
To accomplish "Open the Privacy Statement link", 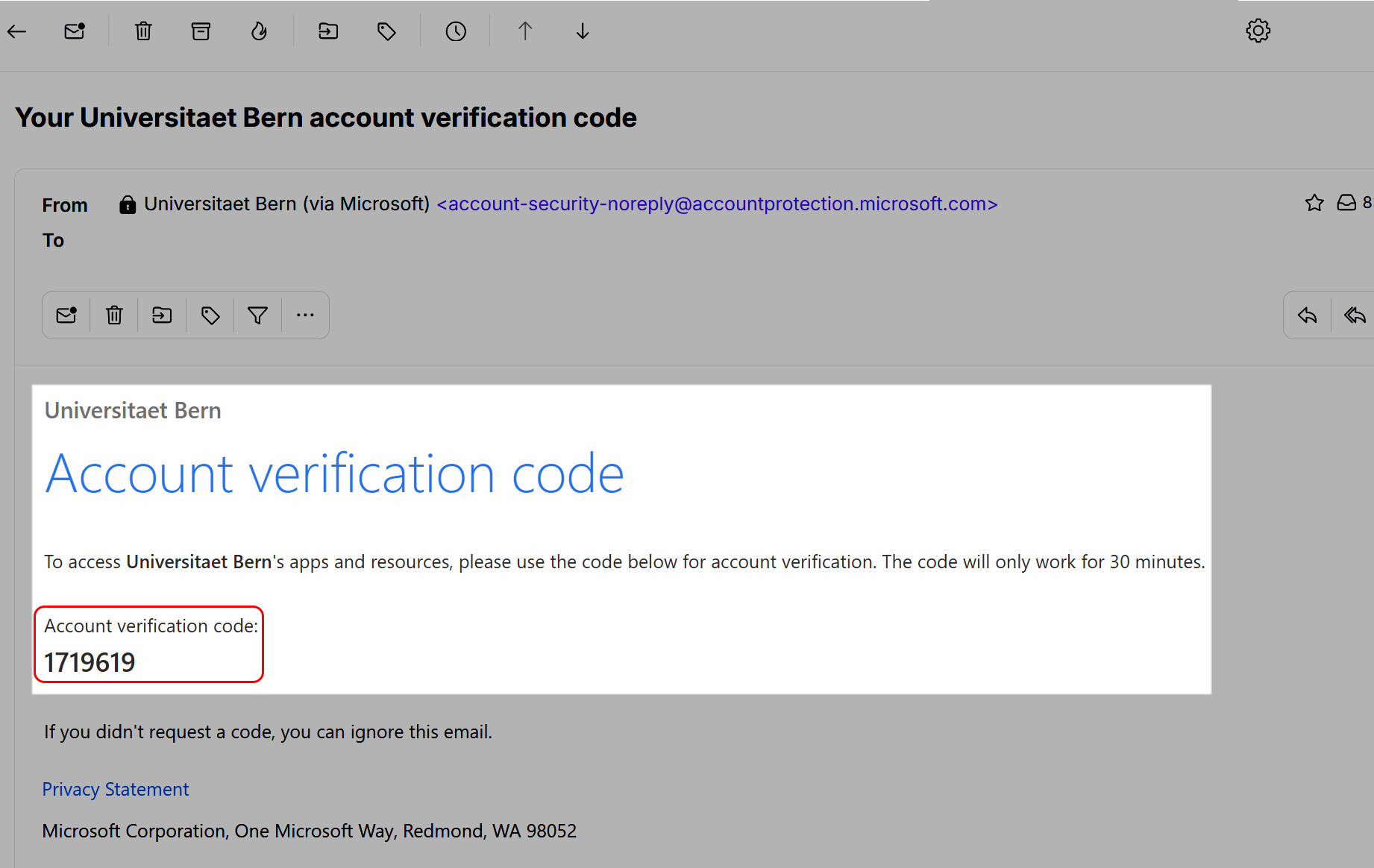I will 116,789.
